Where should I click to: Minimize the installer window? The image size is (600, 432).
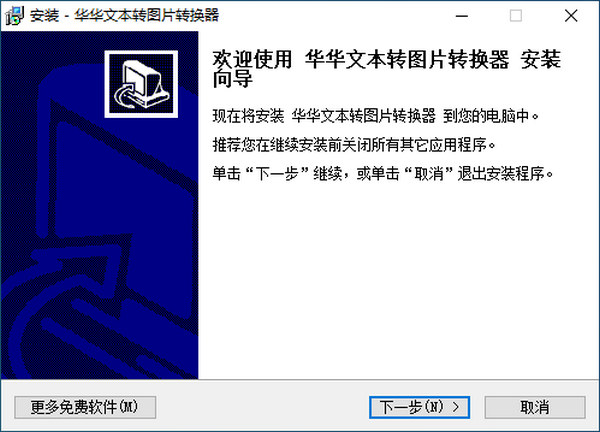click(x=462, y=16)
